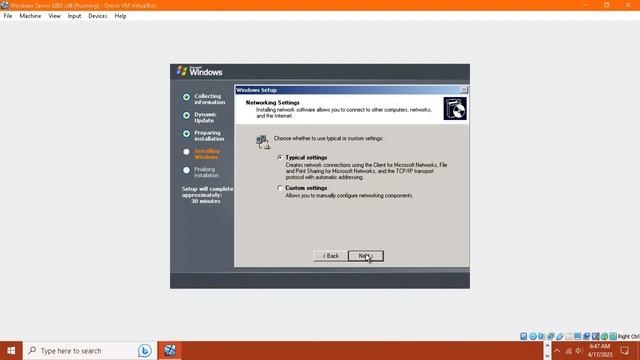Click the CD setup icon in dialog header
Viewport: 640px width, 360px height.
[455, 109]
